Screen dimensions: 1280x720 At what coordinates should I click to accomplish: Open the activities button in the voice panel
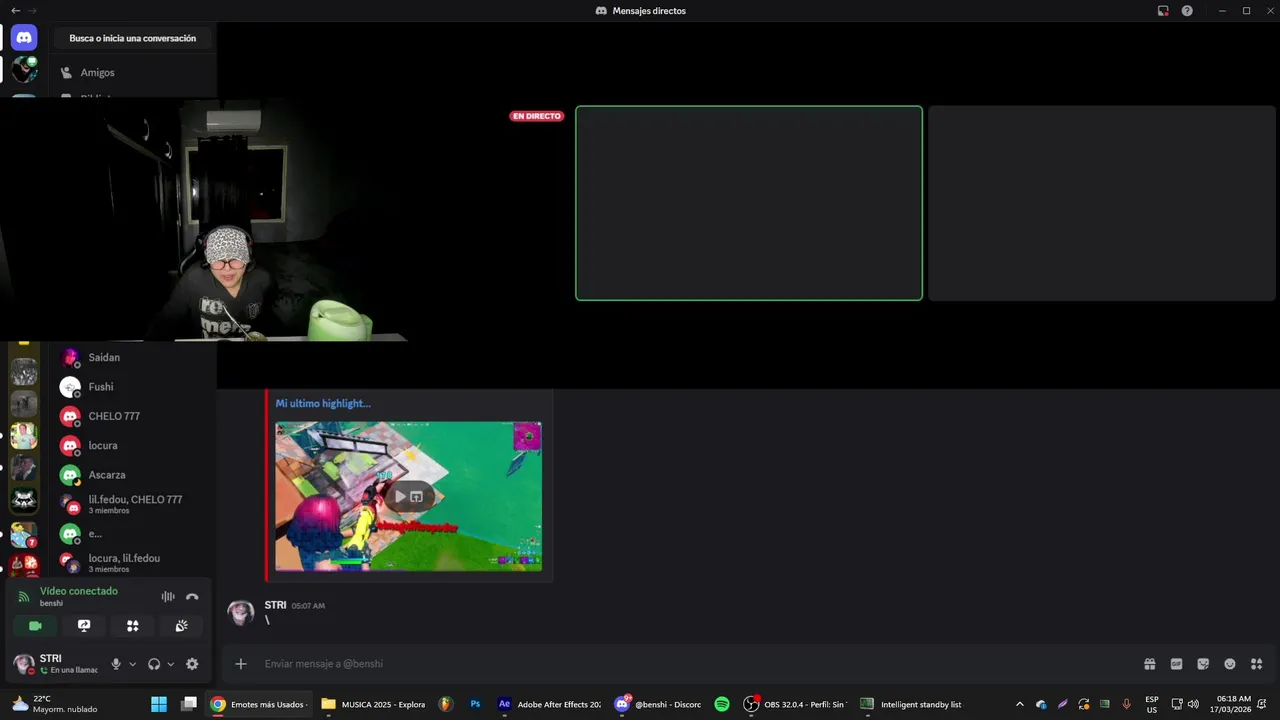pos(132,625)
